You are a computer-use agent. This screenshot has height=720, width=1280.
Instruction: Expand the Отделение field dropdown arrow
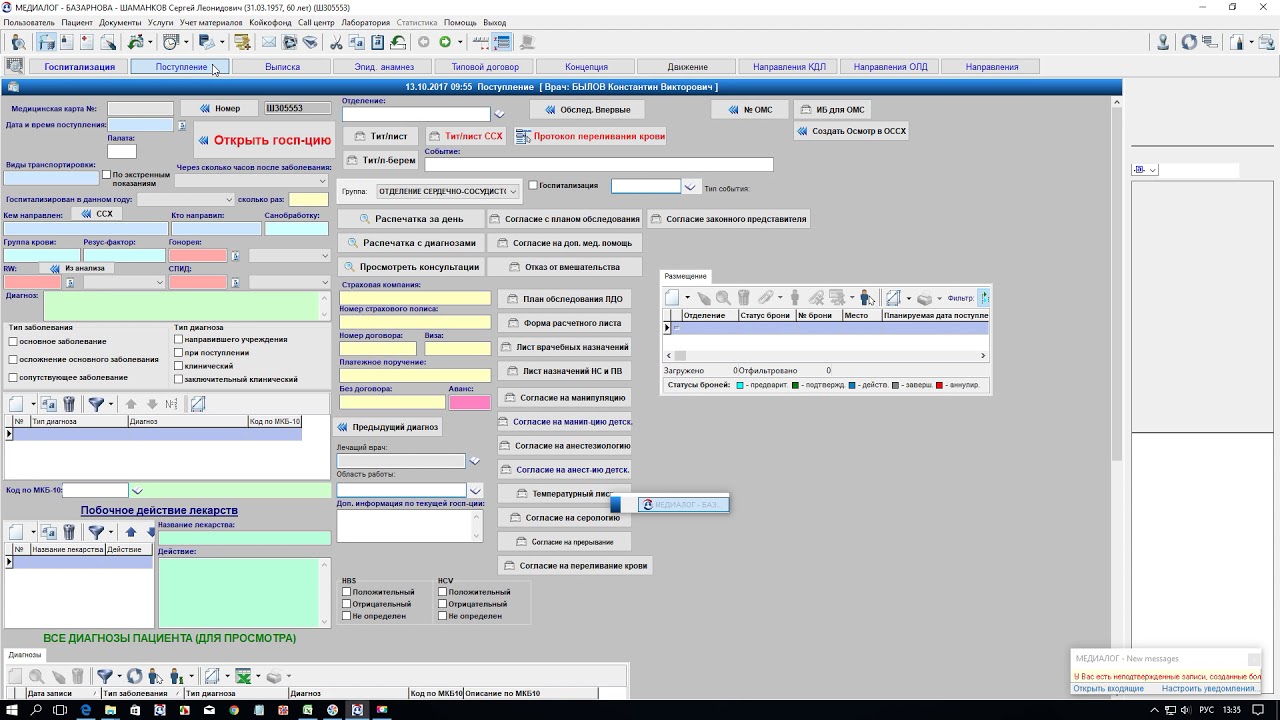pyautogui.click(x=499, y=114)
